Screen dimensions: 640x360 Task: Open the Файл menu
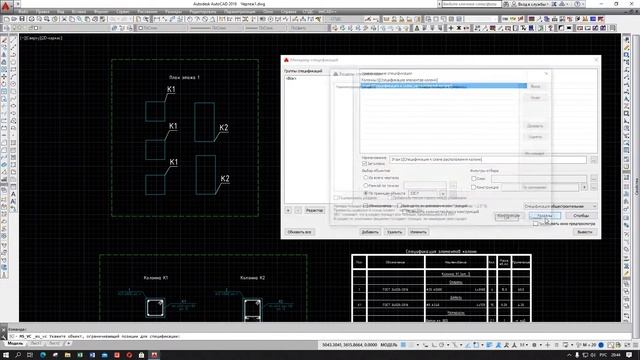[23, 12]
